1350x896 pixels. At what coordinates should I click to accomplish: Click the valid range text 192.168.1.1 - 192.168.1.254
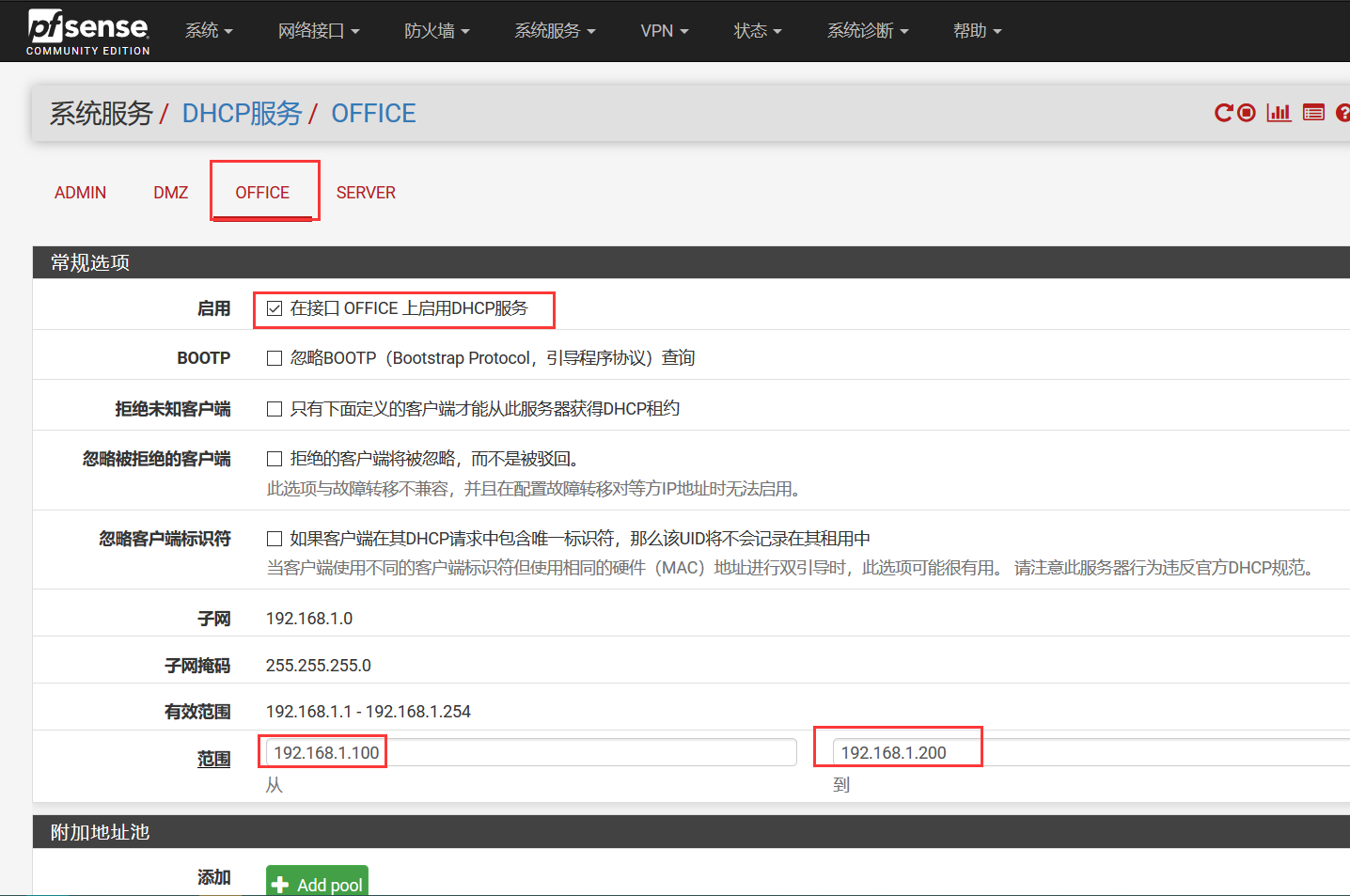pyautogui.click(x=369, y=712)
